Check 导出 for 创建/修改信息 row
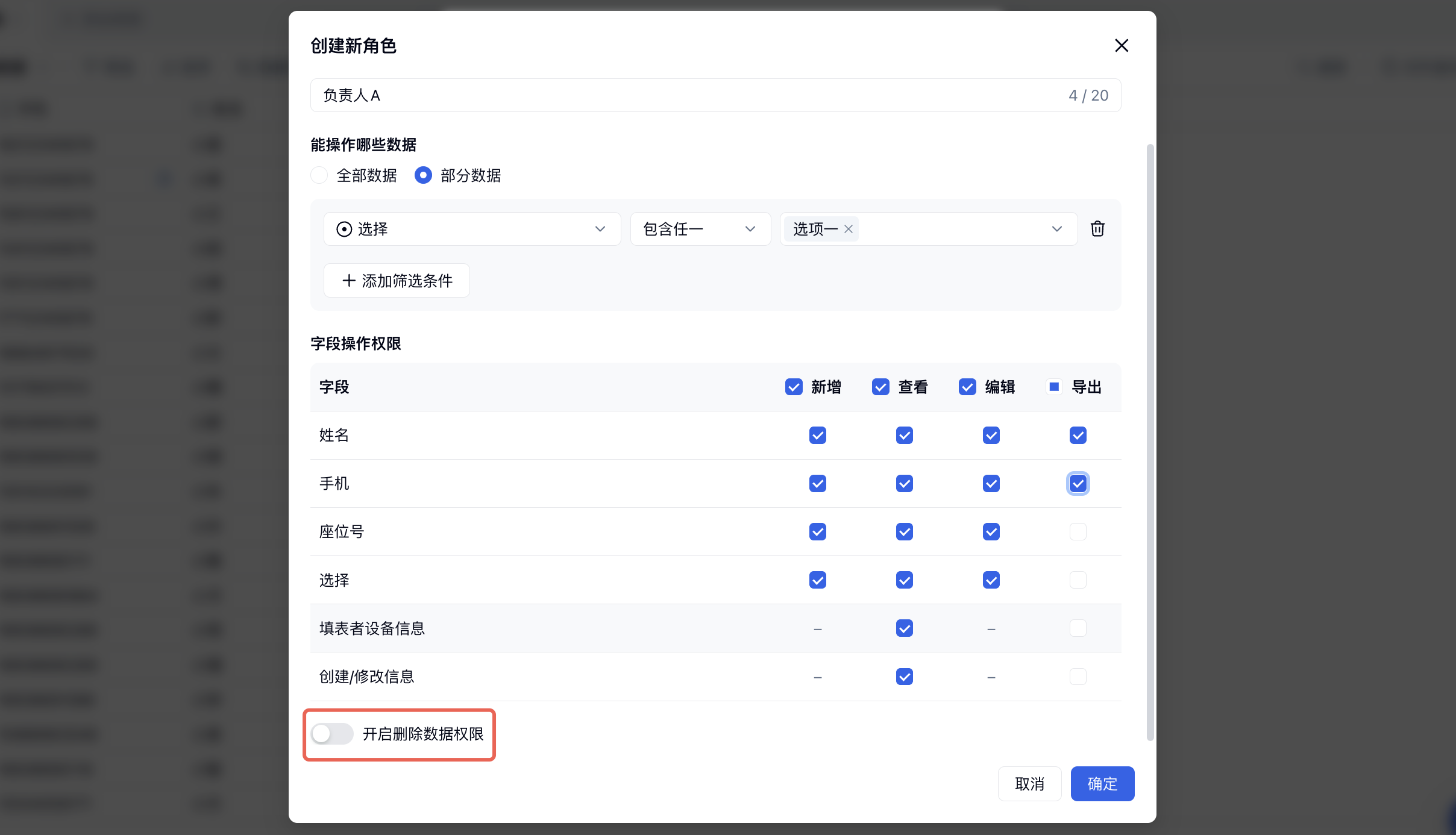The height and width of the screenshot is (835, 1456). (1078, 676)
